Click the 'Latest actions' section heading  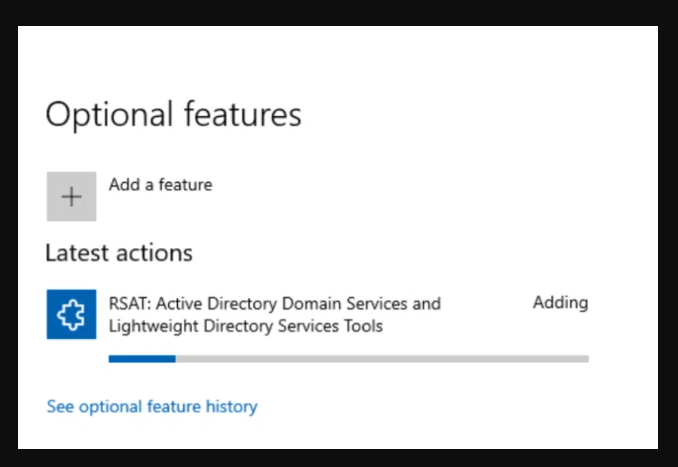[x=119, y=252]
